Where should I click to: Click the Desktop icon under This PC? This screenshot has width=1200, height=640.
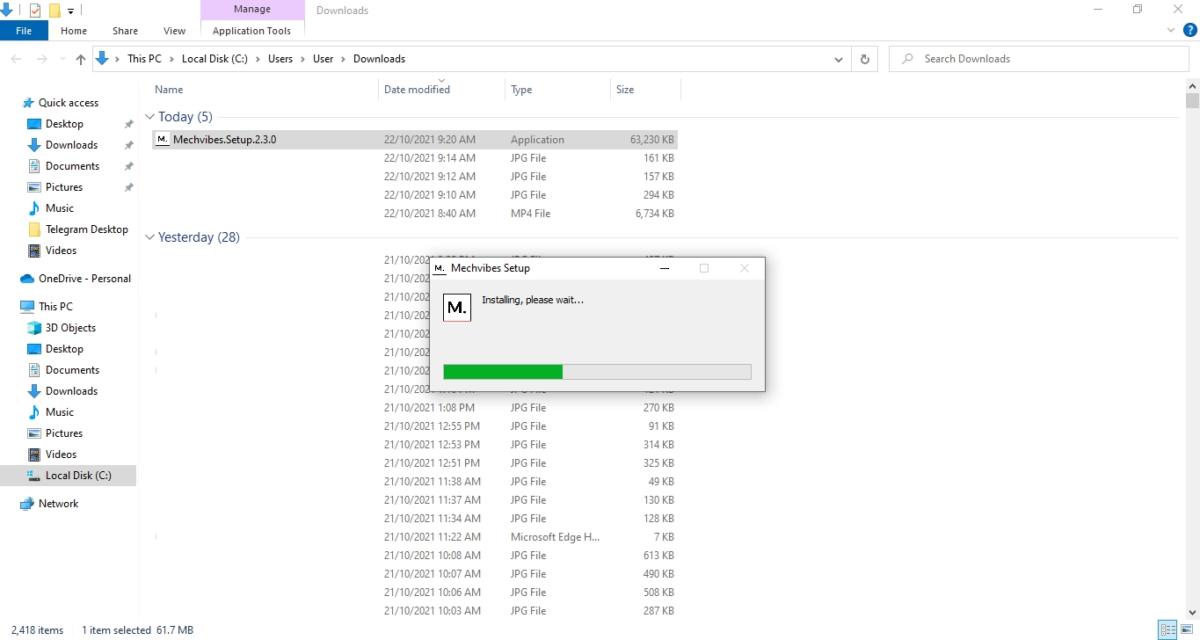[34, 348]
